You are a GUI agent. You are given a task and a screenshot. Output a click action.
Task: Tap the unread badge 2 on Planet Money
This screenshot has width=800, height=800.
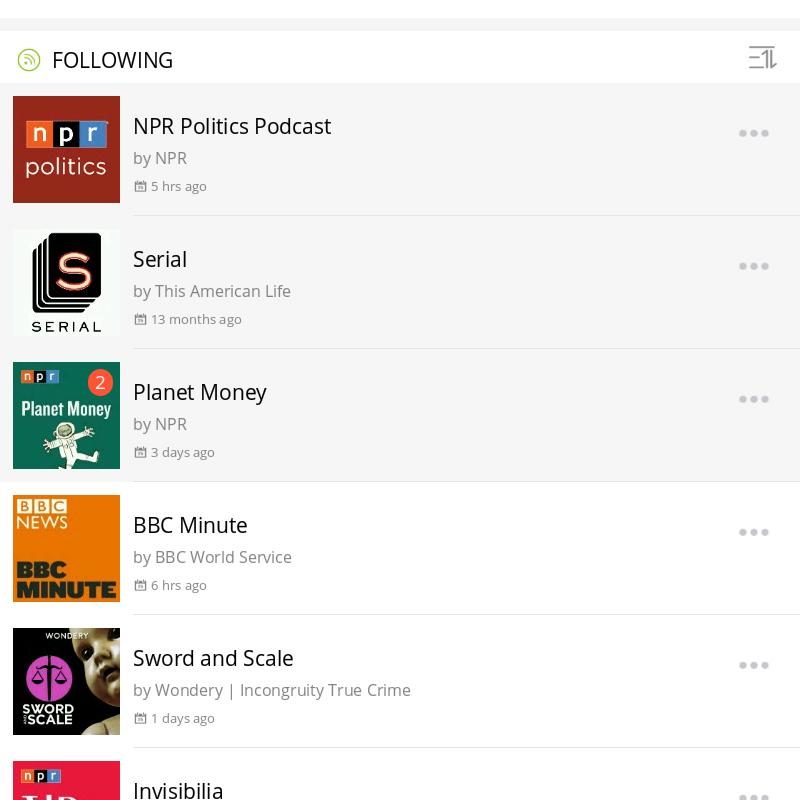(x=100, y=382)
